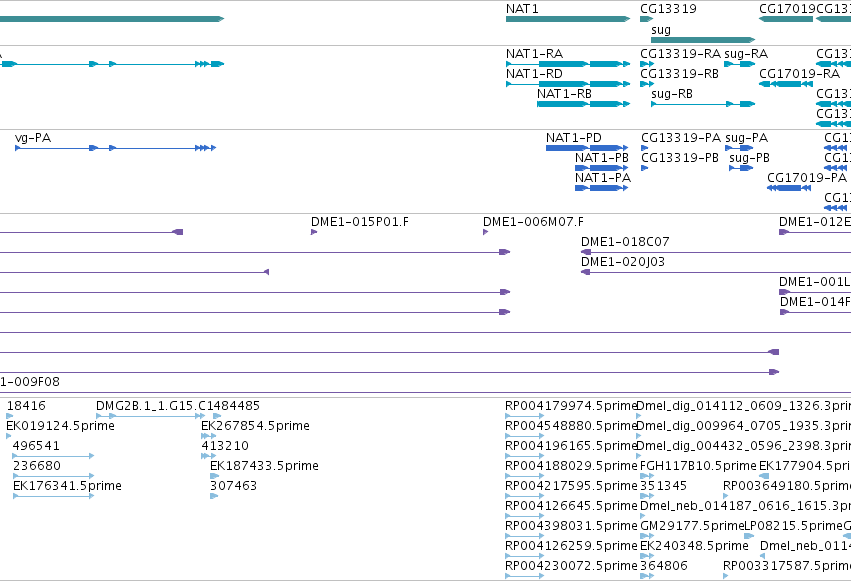Click label EK187433.5prime
851x581 pixels.
point(264,466)
